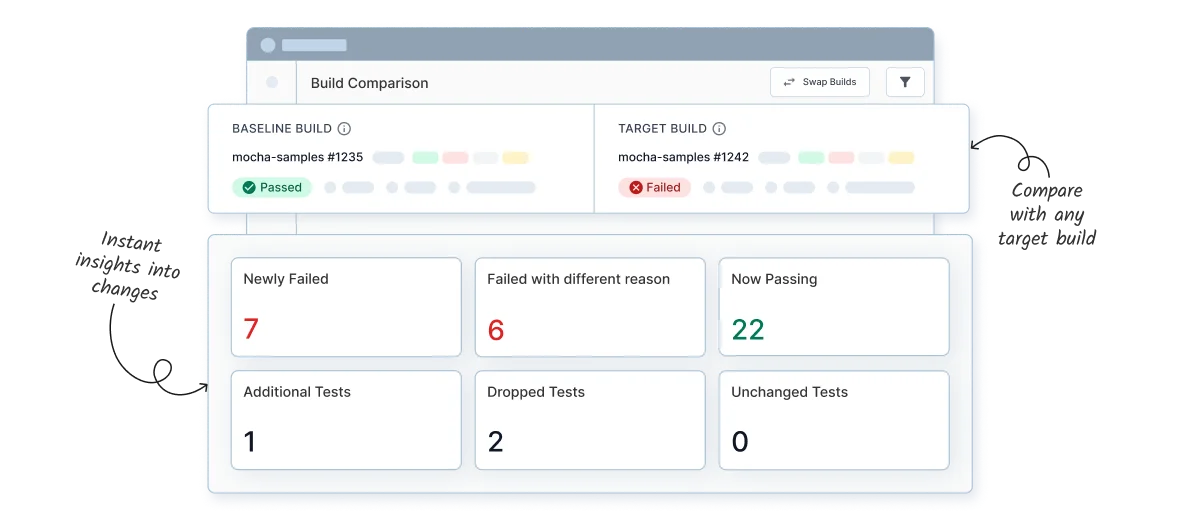Viewport: 1180px width, 520px height.
Task: Open the Newly Failed card
Action: click(346, 307)
